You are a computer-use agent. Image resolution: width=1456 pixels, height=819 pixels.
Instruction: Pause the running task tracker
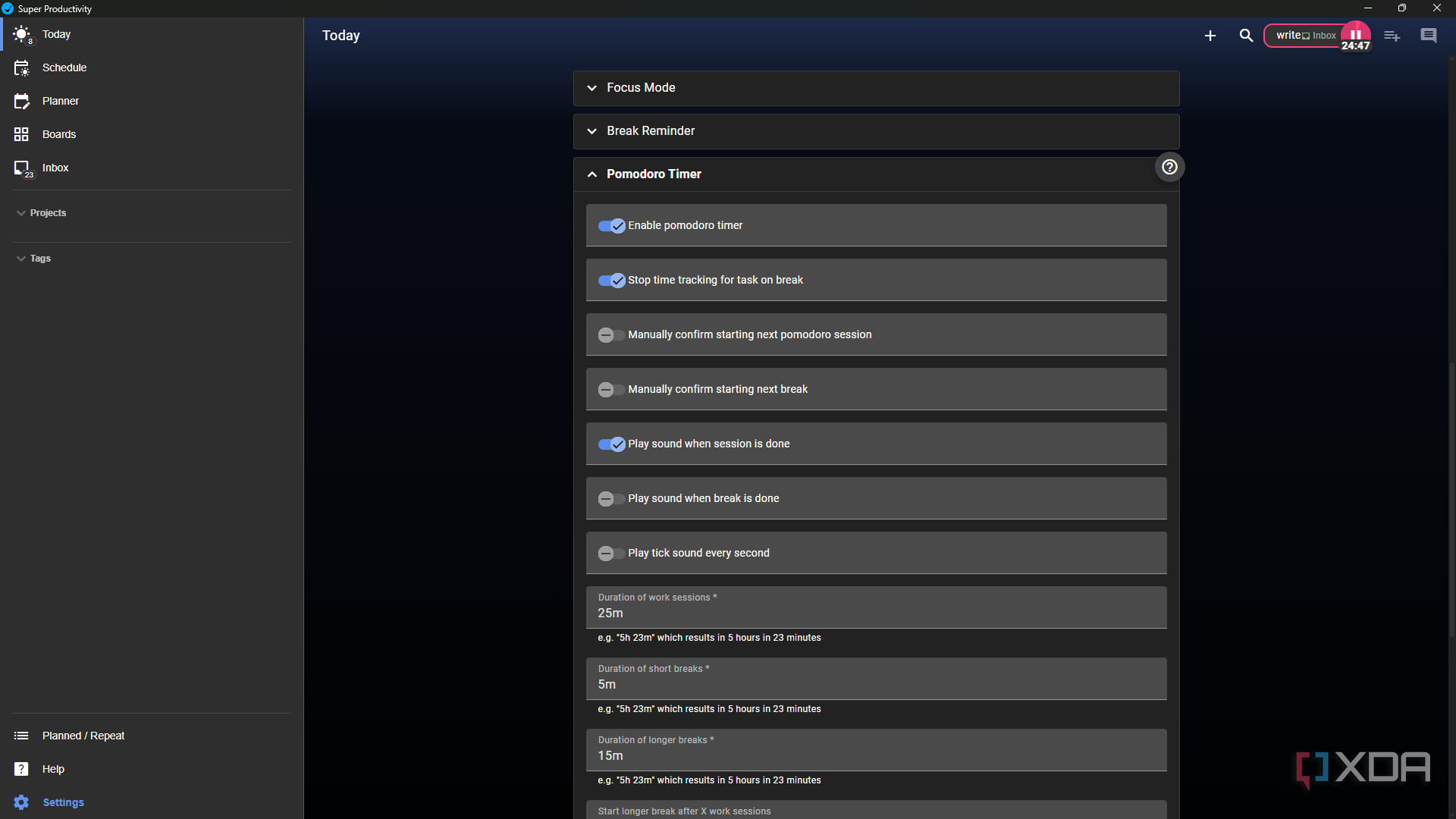tap(1356, 35)
